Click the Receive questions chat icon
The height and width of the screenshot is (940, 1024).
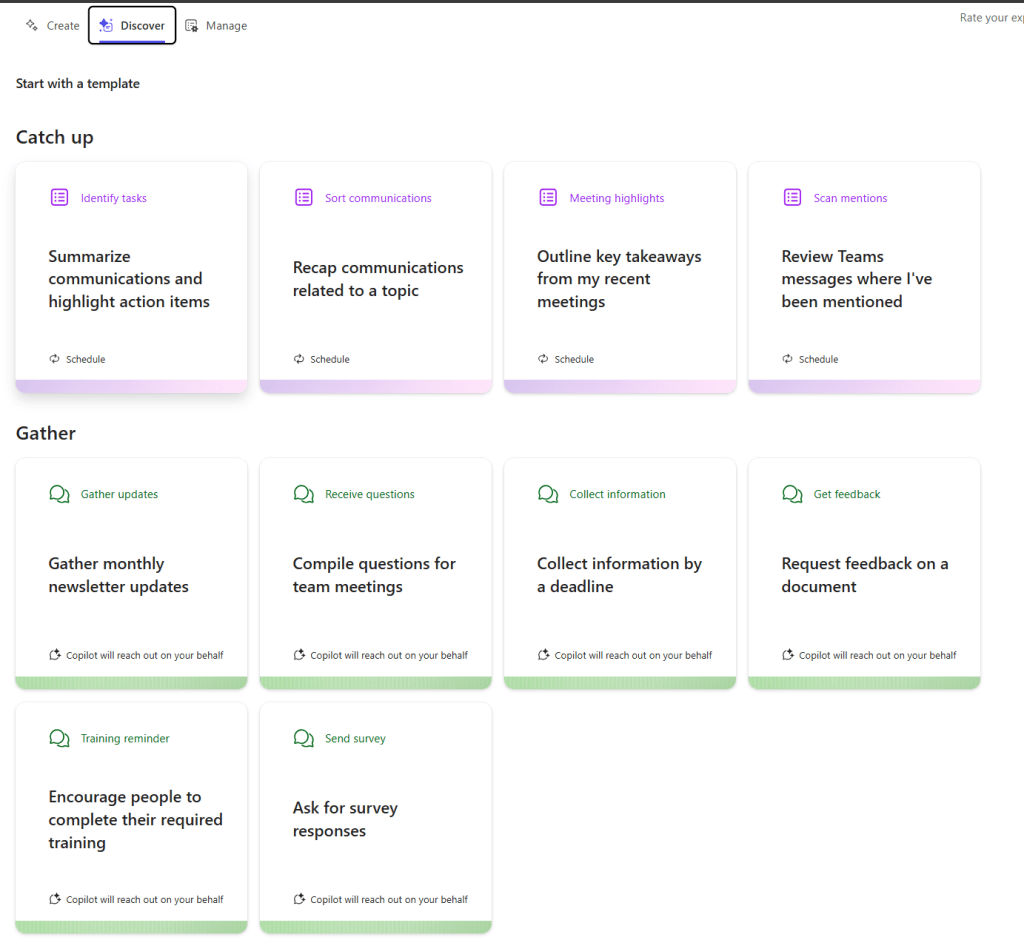tap(304, 494)
